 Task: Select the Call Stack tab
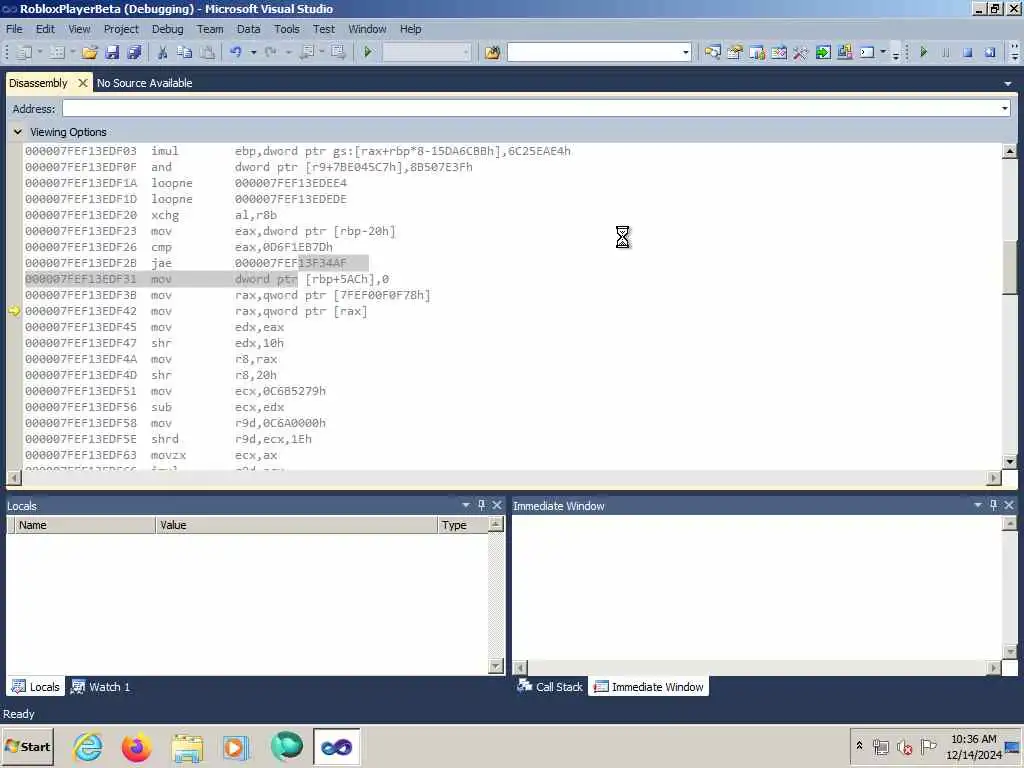click(x=550, y=686)
